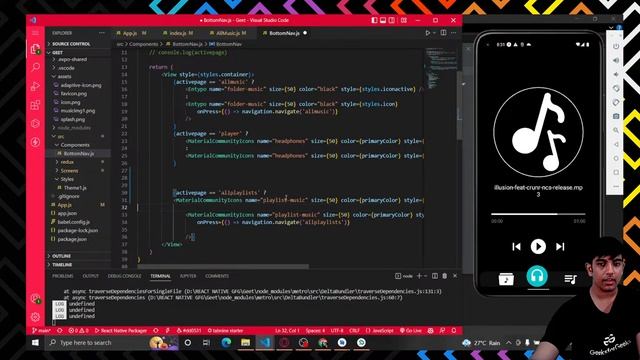This screenshot has width=640, height=360.
Task: Click the Run Code play icon in editor toolbar
Action: point(428,33)
